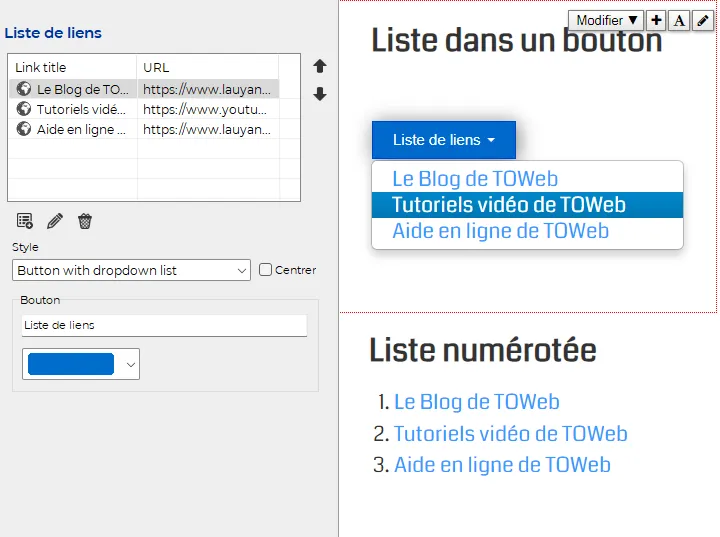Image resolution: width=720 pixels, height=537 pixels.
Task: Select the Tutoriels vidé... table row
Action: pos(144,109)
